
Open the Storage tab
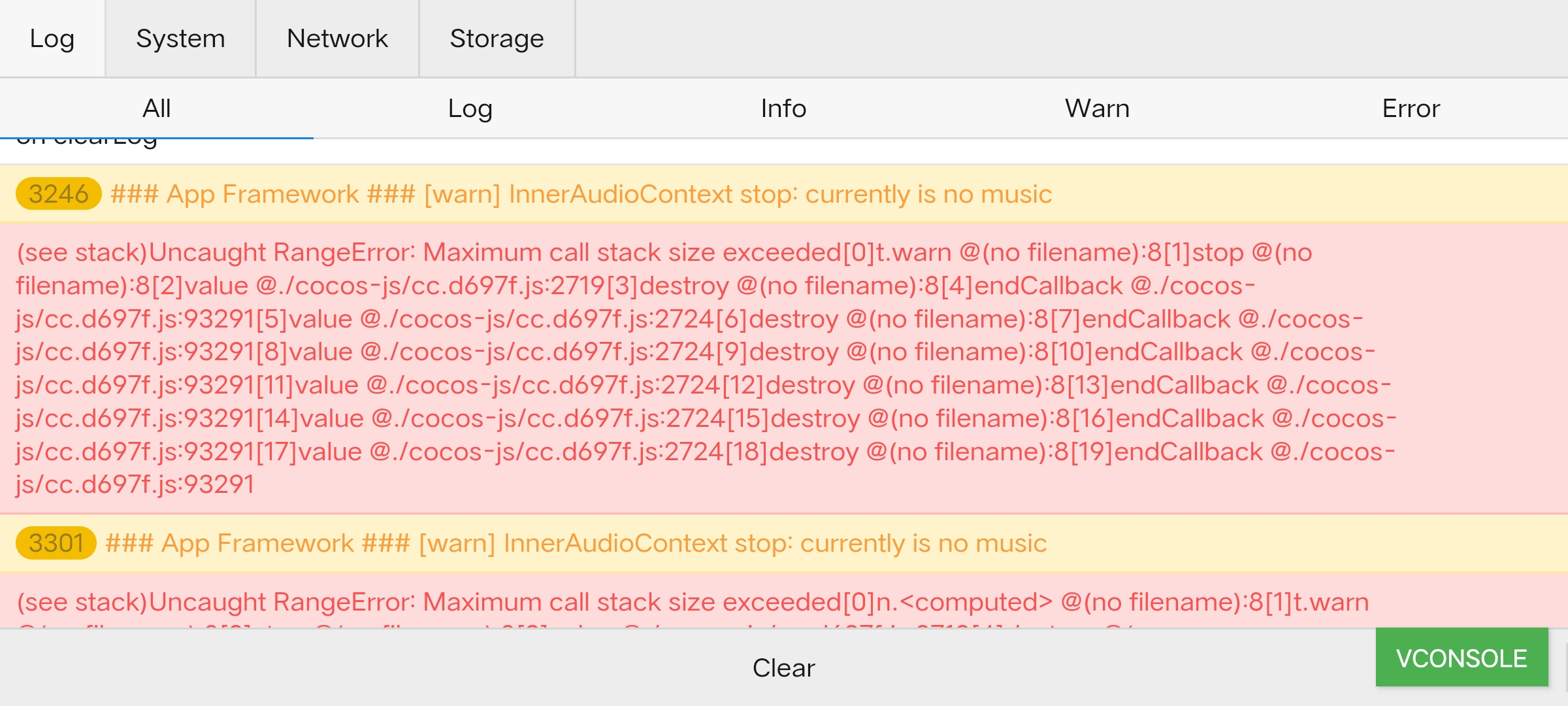tap(497, 39)
